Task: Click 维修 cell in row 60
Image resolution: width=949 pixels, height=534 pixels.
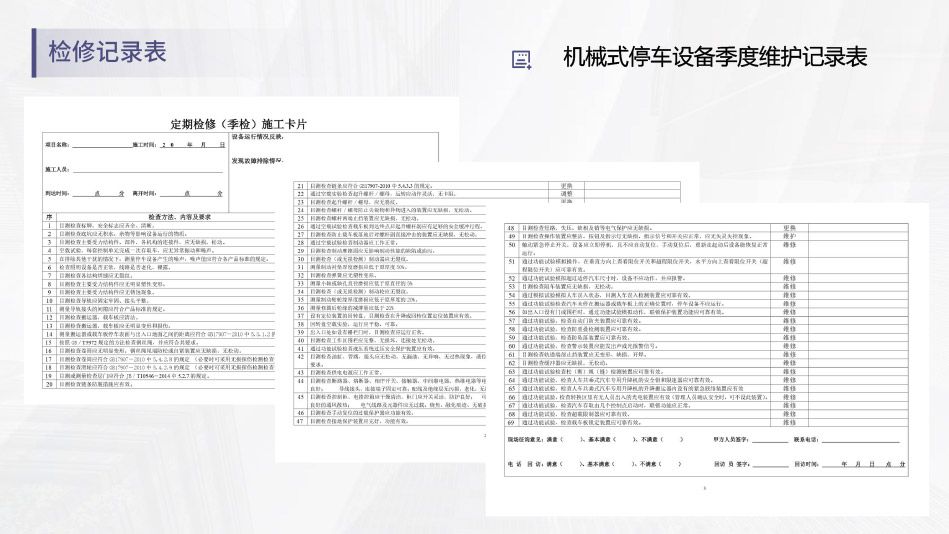Action: click(789, 346)
